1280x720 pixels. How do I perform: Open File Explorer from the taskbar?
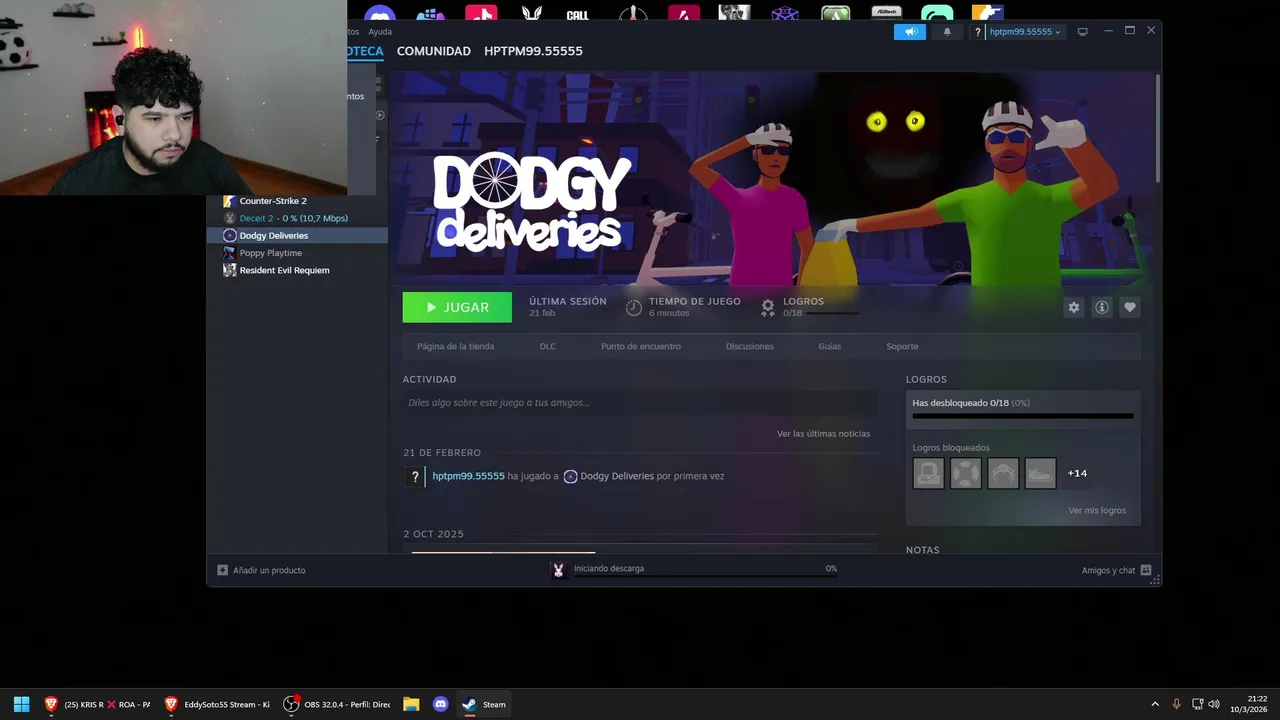click(411, 704)
